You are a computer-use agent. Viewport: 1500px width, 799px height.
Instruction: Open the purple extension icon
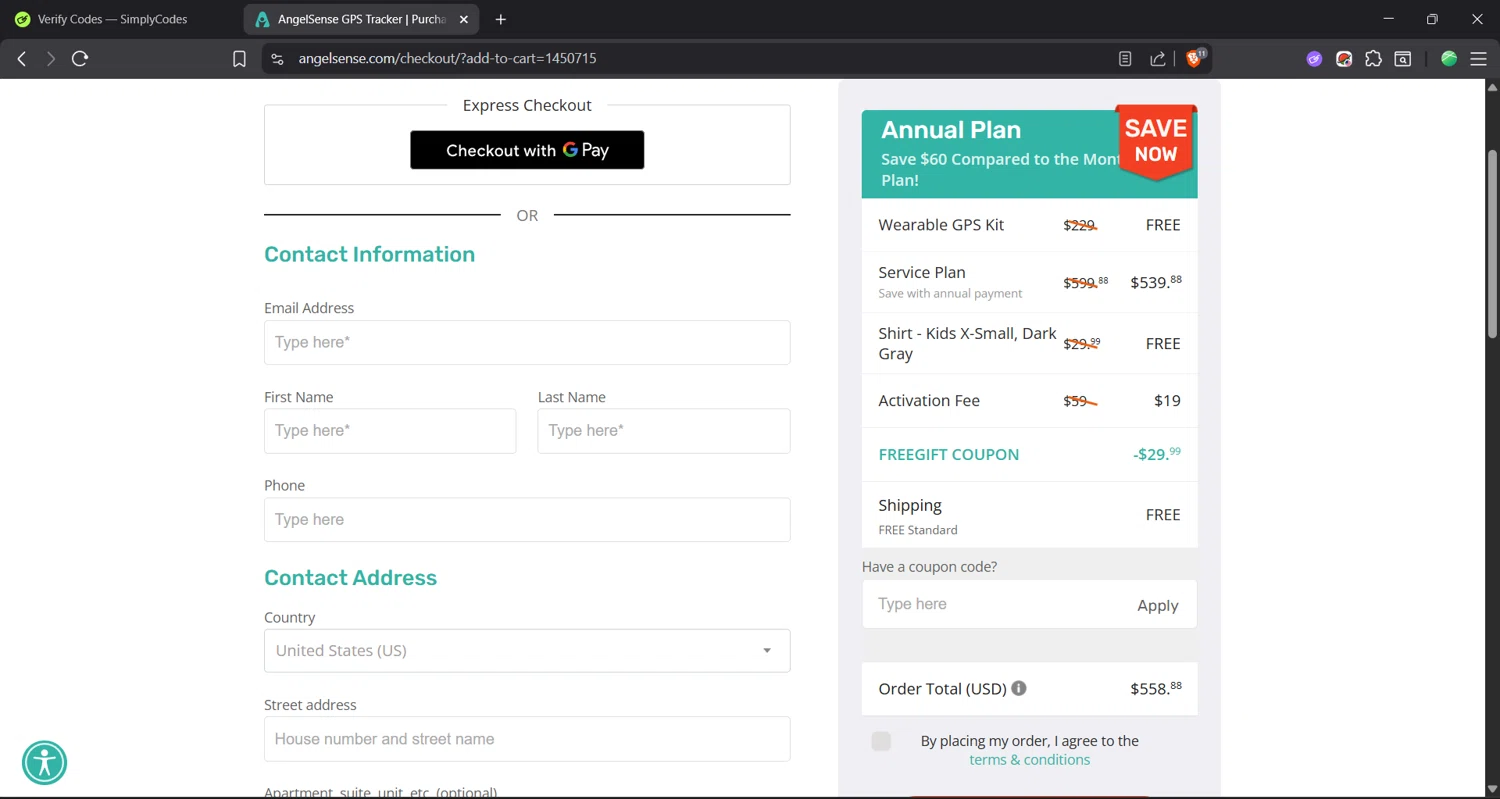(x=1314, y=59)
